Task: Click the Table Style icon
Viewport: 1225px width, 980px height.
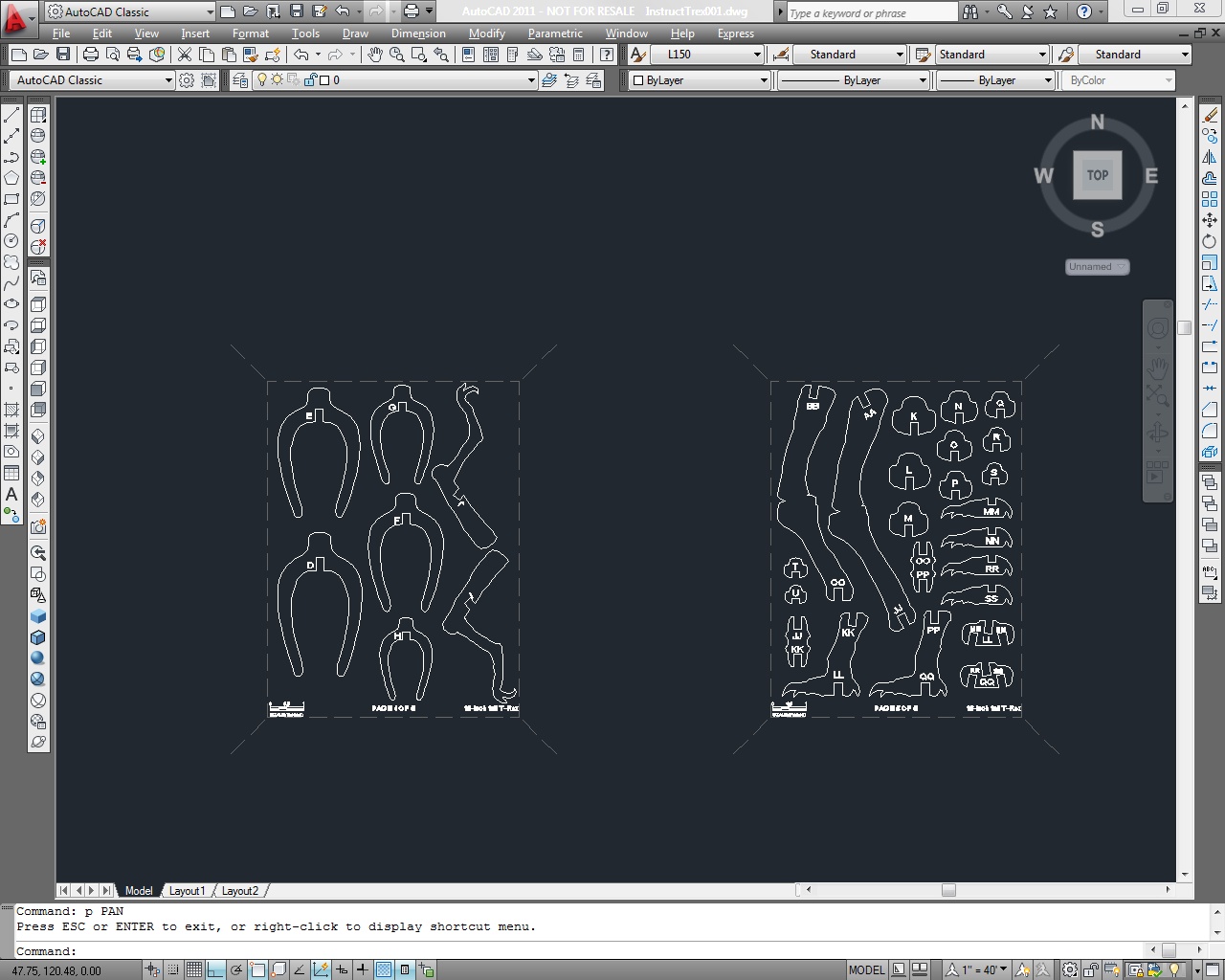Action: click(x=923, y=55)
